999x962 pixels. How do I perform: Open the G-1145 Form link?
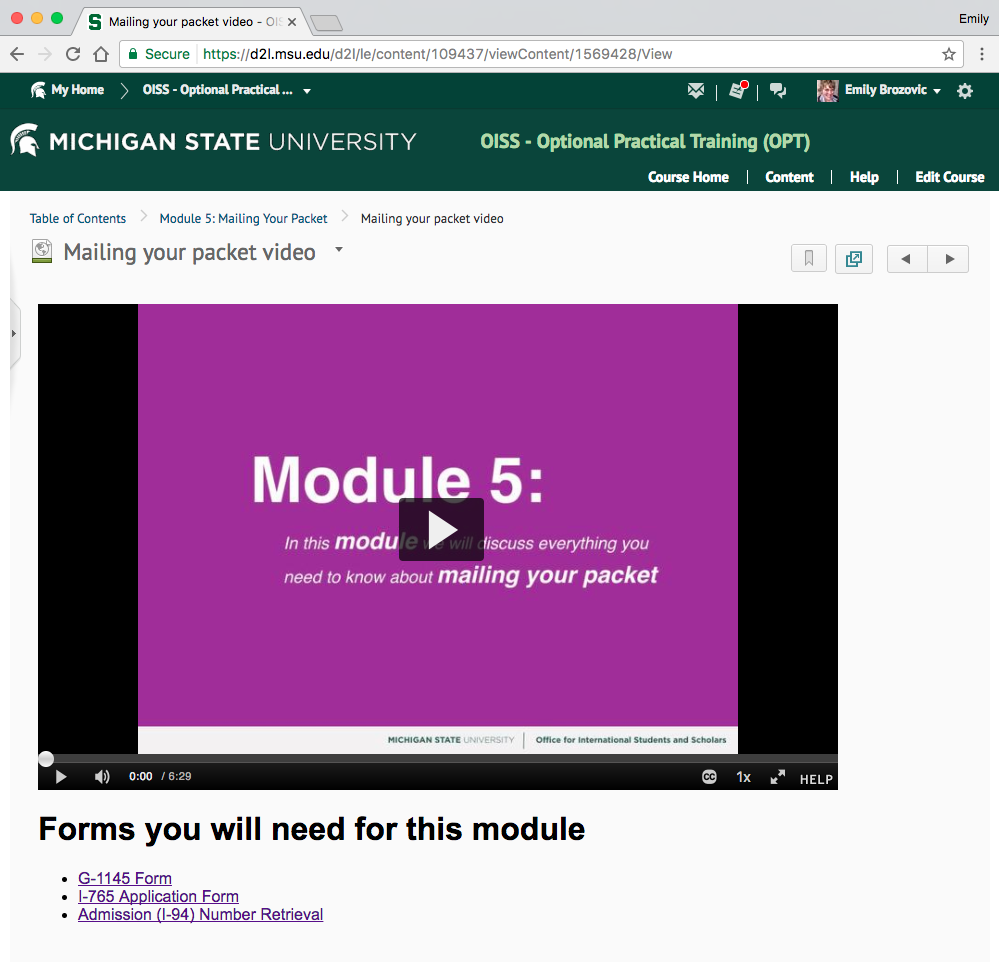[125, 879]
